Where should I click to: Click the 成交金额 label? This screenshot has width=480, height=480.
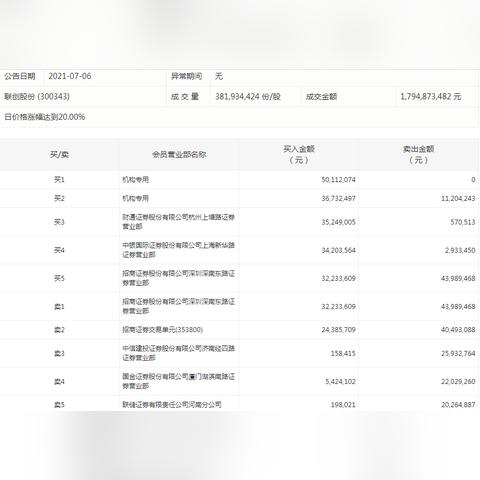(x=321, y=97)
